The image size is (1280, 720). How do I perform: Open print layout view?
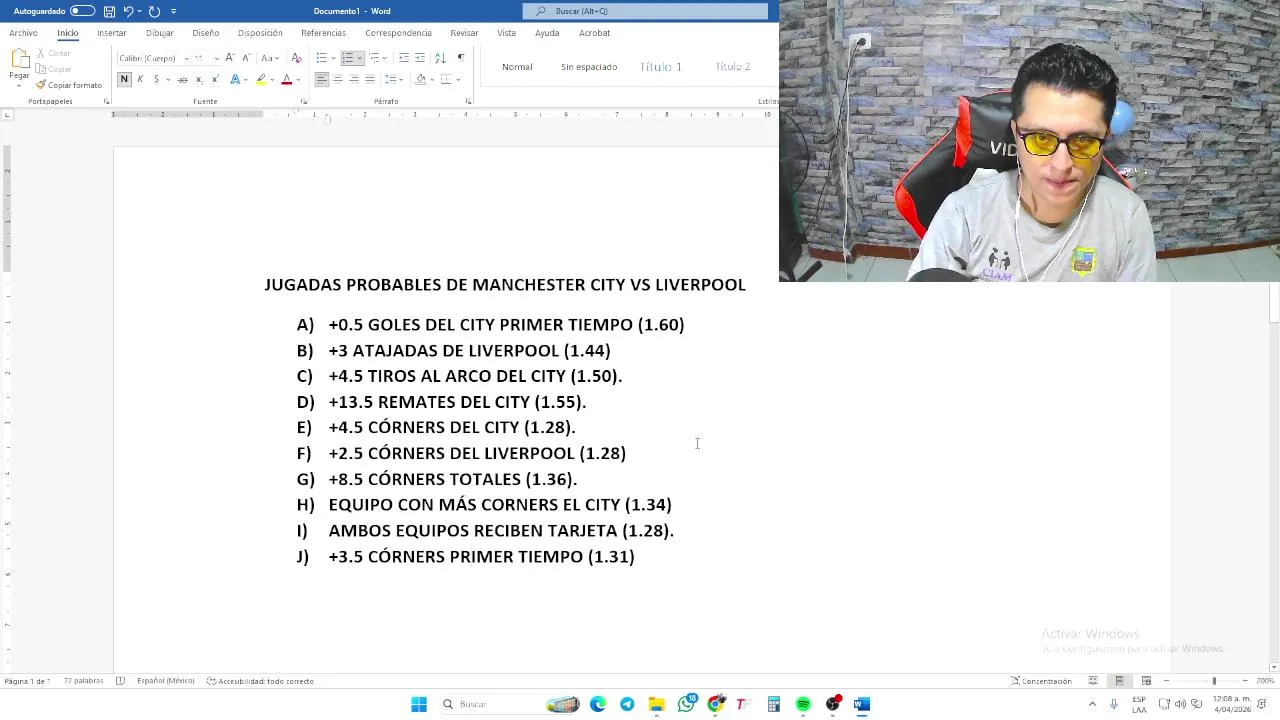click(1119, 681)
